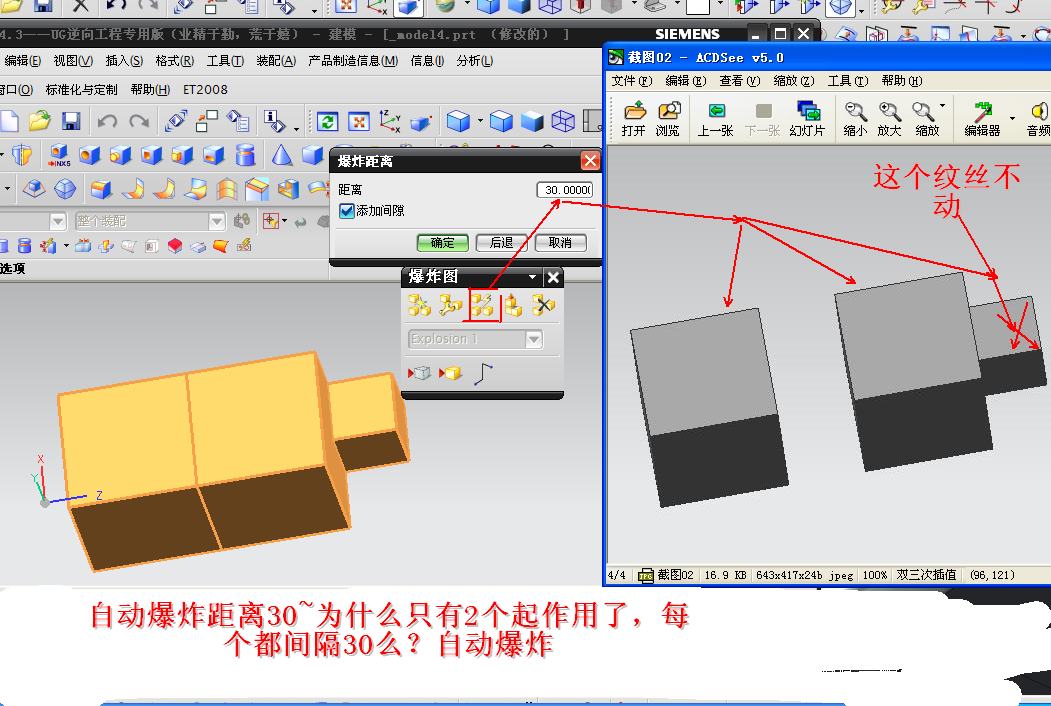Click the Unexplode Component icon

514,306
